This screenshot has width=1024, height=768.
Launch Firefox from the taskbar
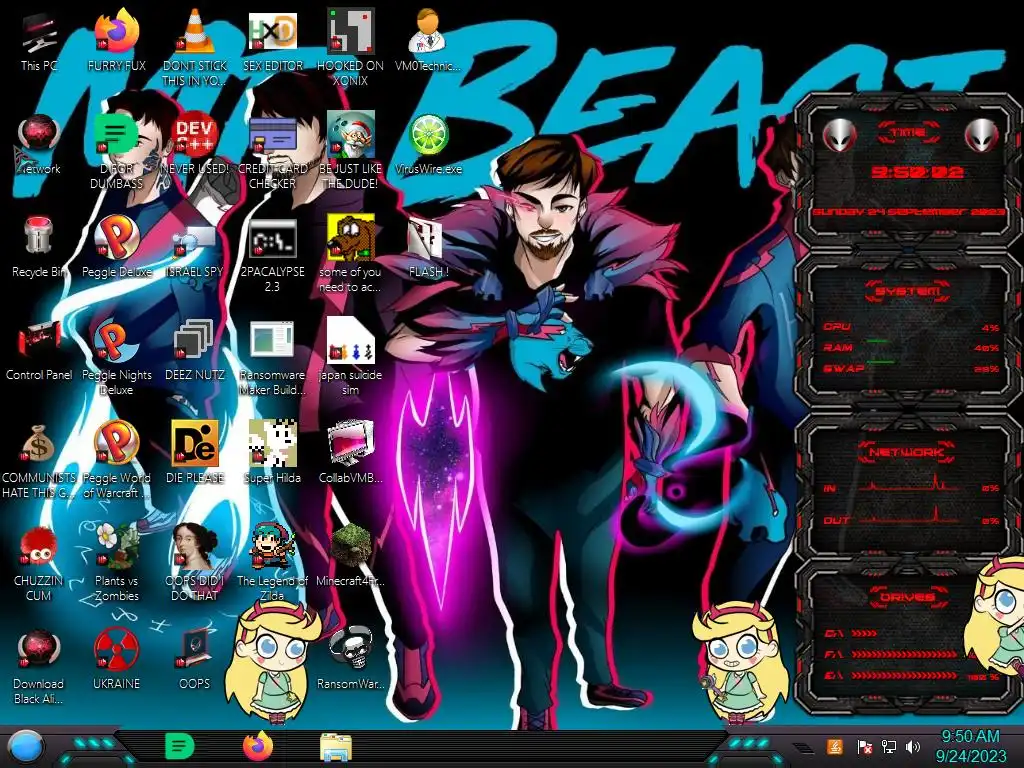tap(258, 746)
